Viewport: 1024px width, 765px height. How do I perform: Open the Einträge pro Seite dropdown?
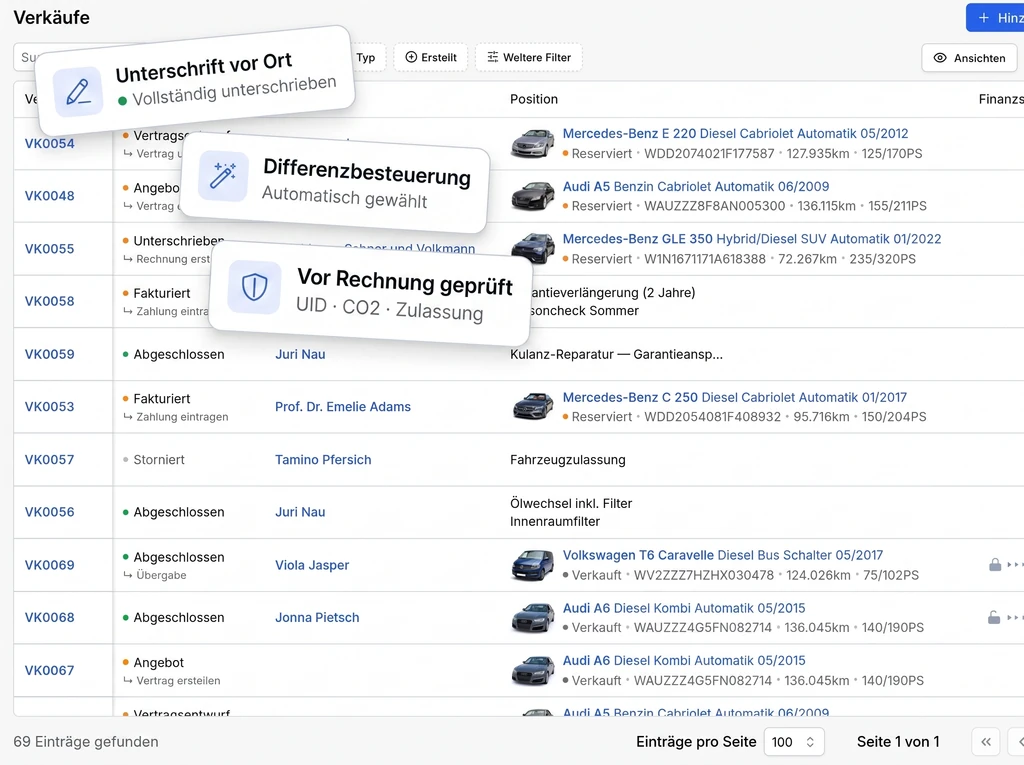pos(794,742)
